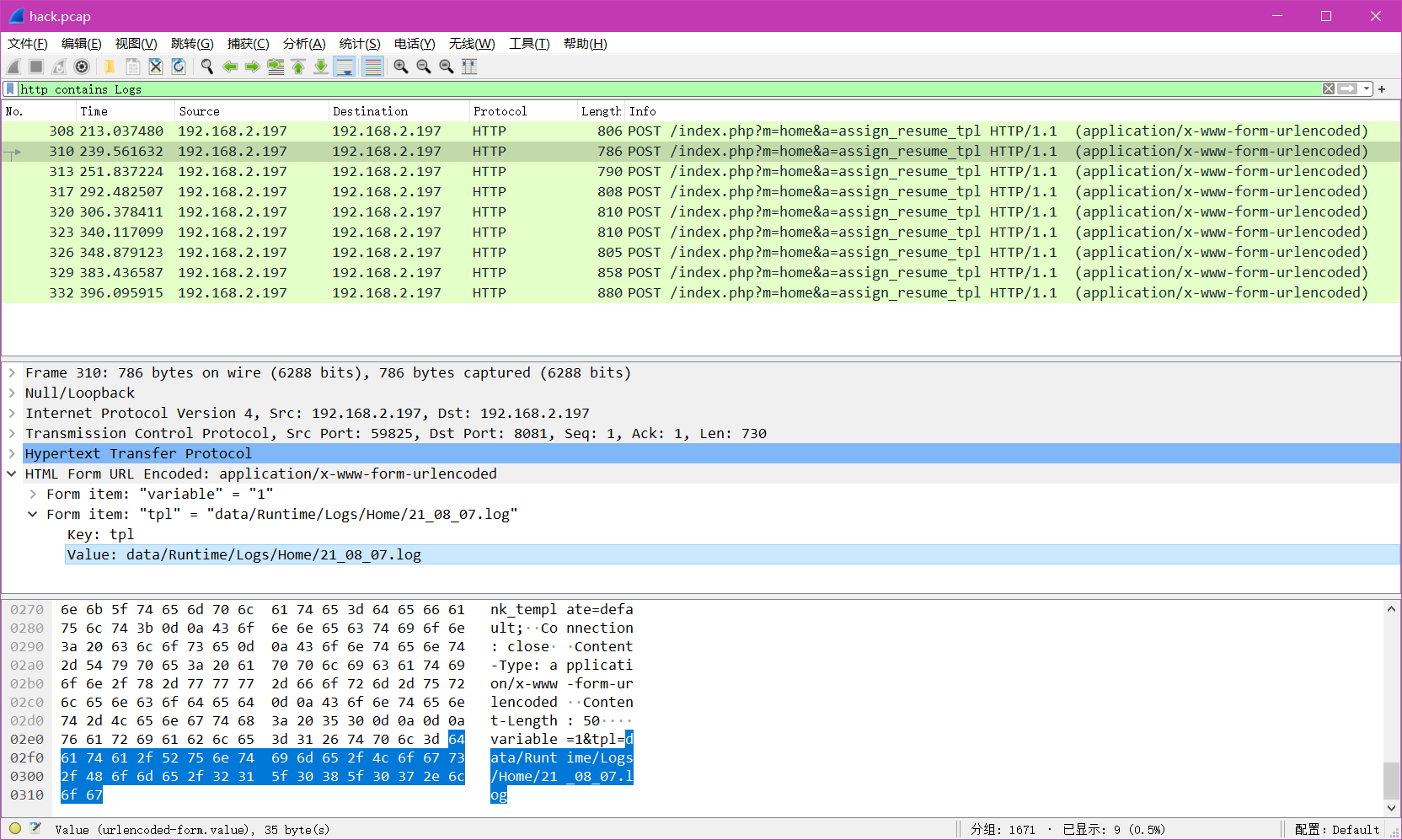The width and height of the screenshot is (1402, 840).
Task: Select packet number 308
Action: coord(700,131)
